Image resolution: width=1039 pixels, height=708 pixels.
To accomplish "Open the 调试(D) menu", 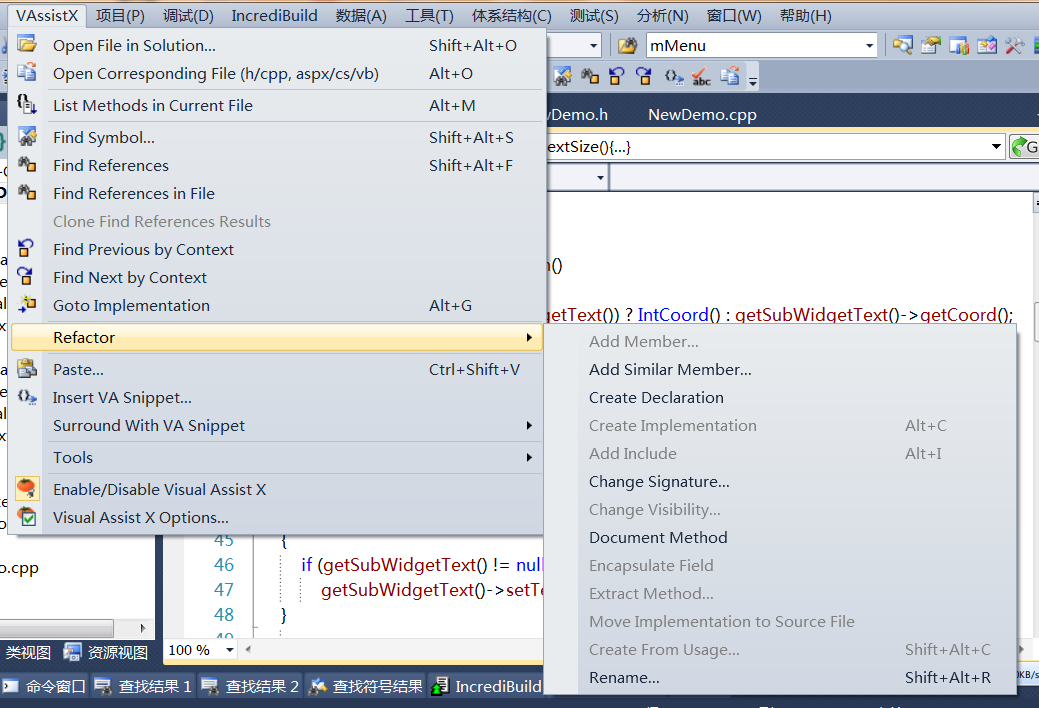I will click(x=188, y=15).
